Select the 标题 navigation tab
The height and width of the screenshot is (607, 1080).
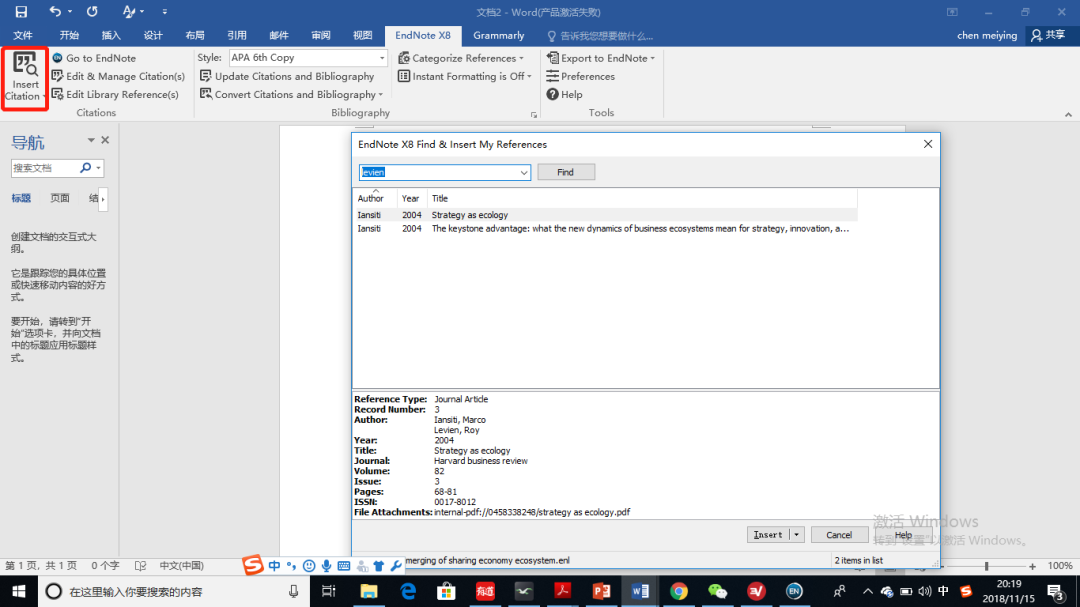pos(21,198)
